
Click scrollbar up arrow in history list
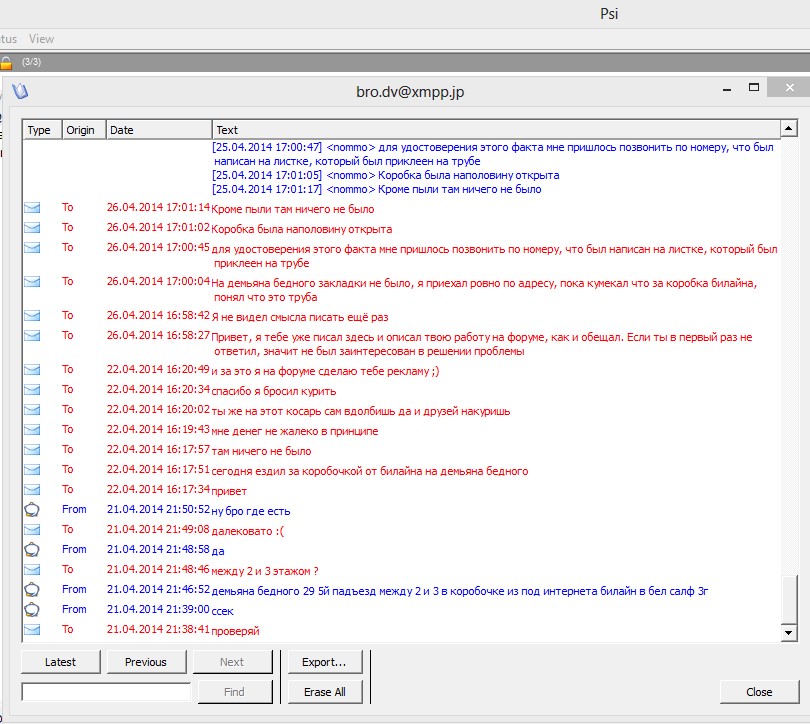pyautogui.click(x=789, y=128)
